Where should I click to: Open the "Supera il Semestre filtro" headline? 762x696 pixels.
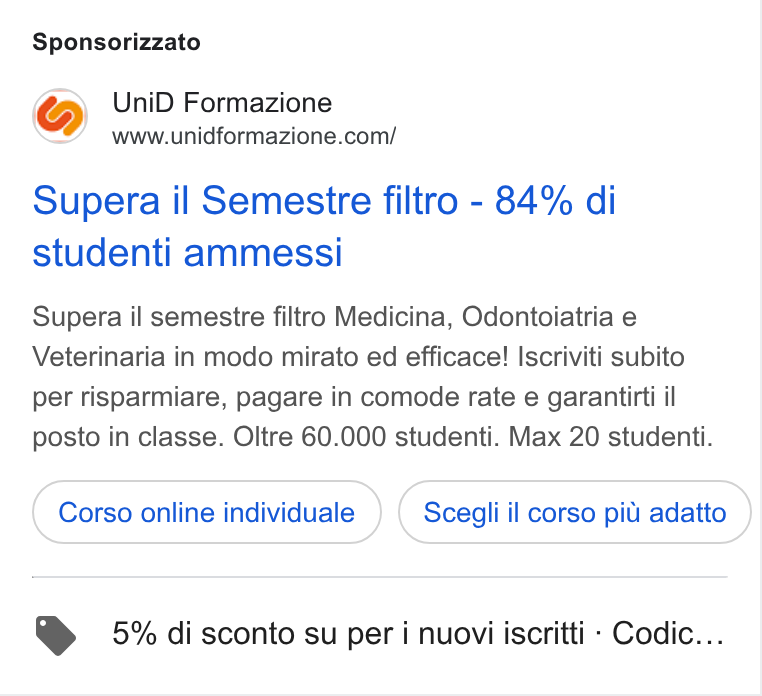324,226
